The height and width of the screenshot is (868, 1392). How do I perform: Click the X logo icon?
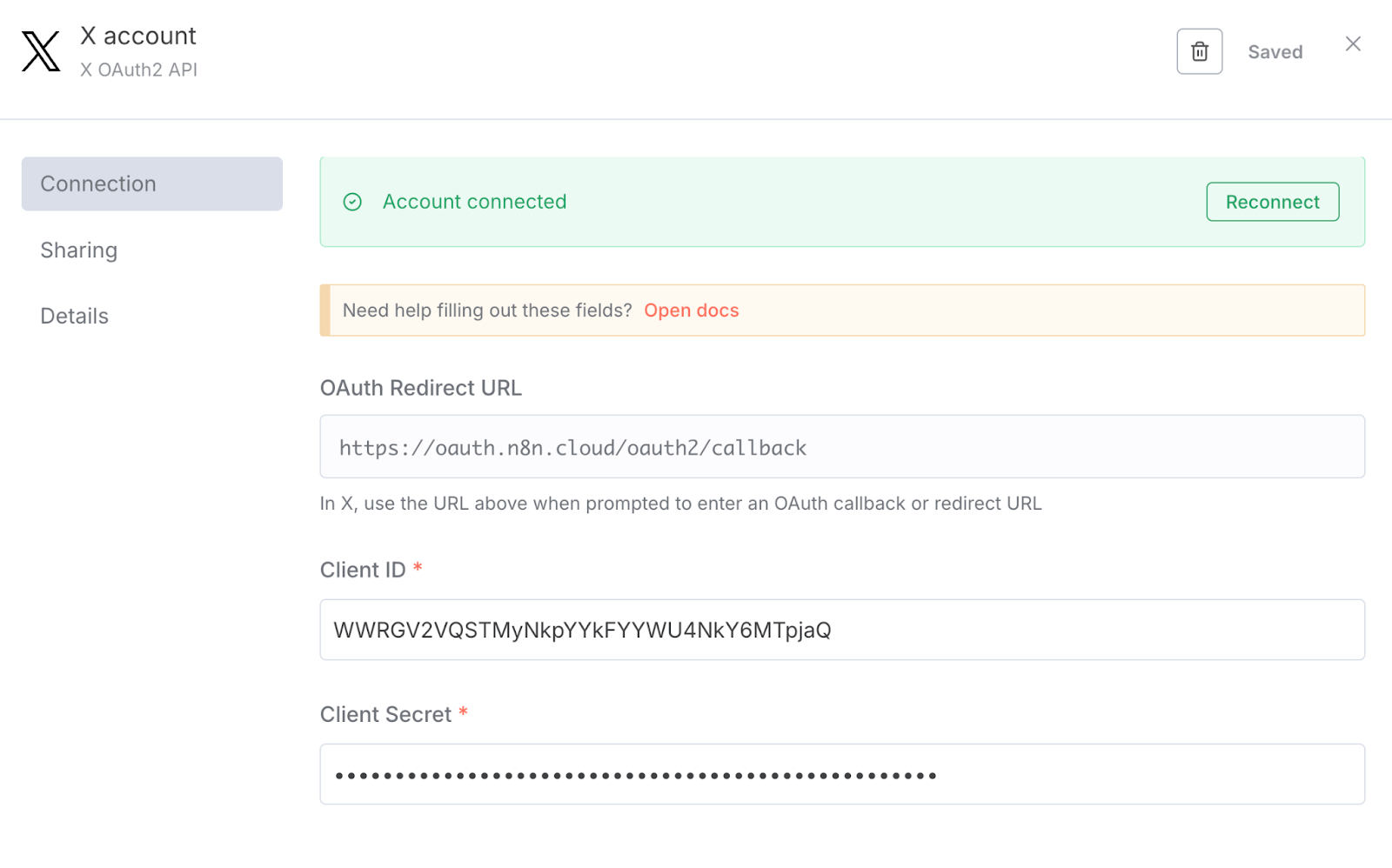click(41, 51)
